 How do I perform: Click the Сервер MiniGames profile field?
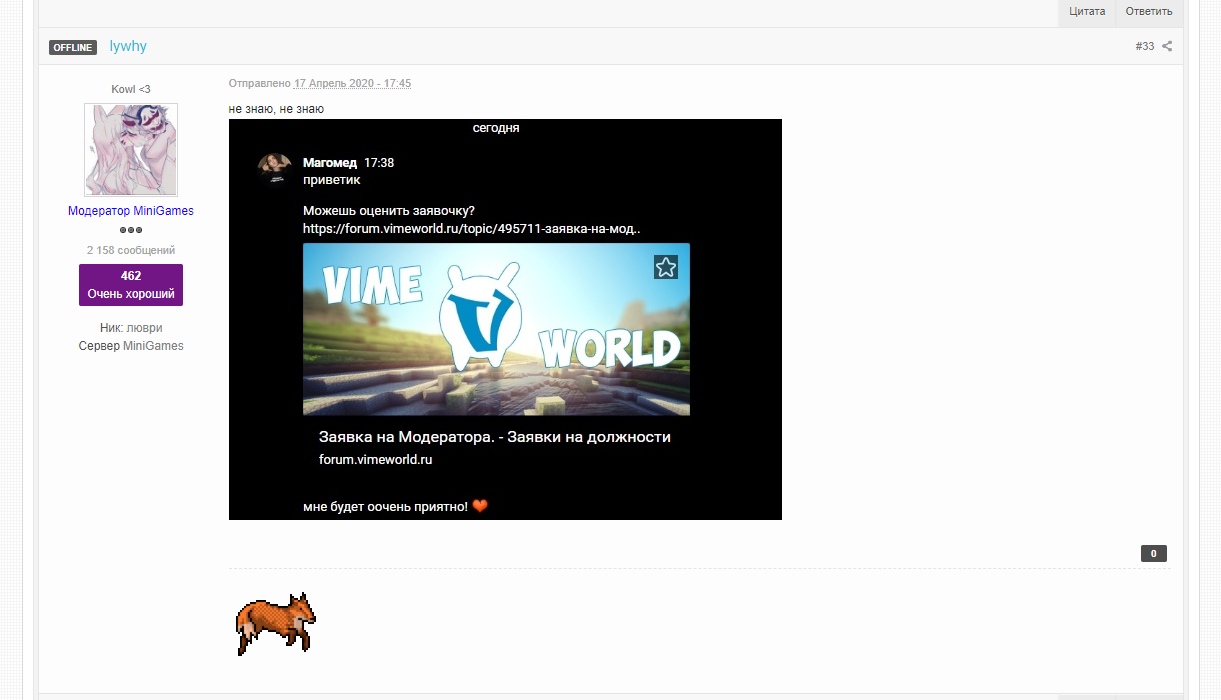[131, 346]
